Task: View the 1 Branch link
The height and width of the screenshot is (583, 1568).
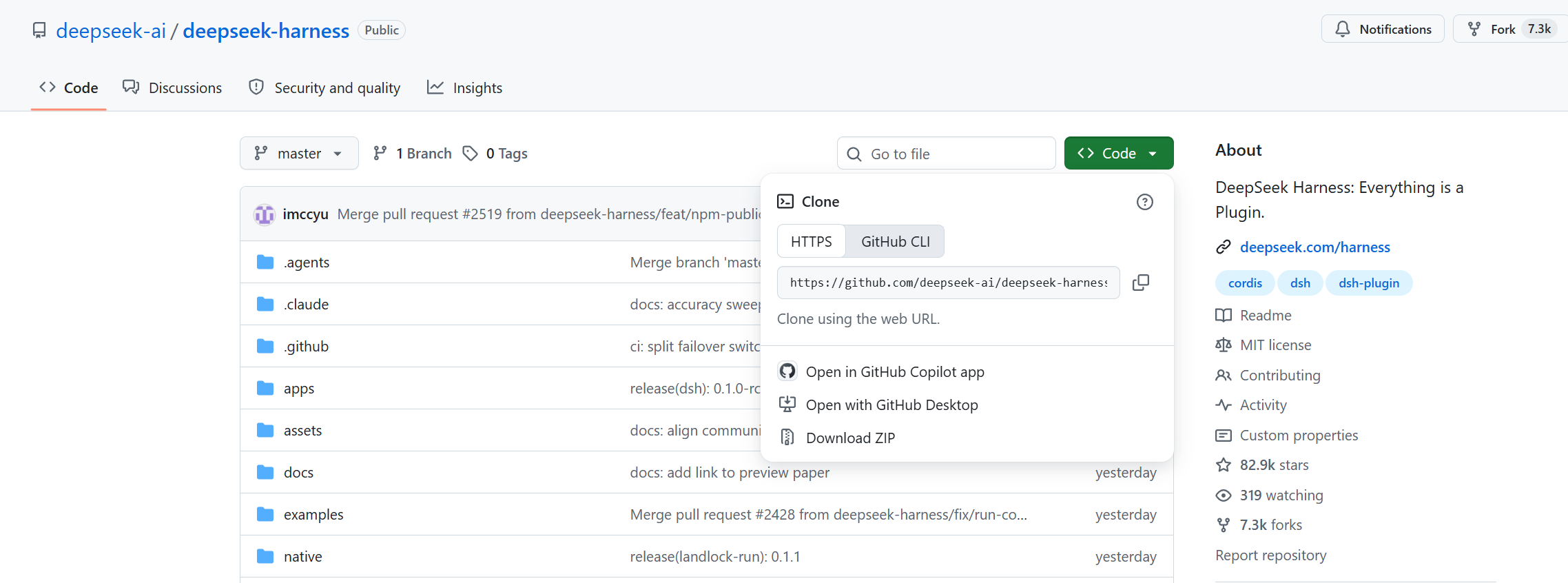Action: 412,153
